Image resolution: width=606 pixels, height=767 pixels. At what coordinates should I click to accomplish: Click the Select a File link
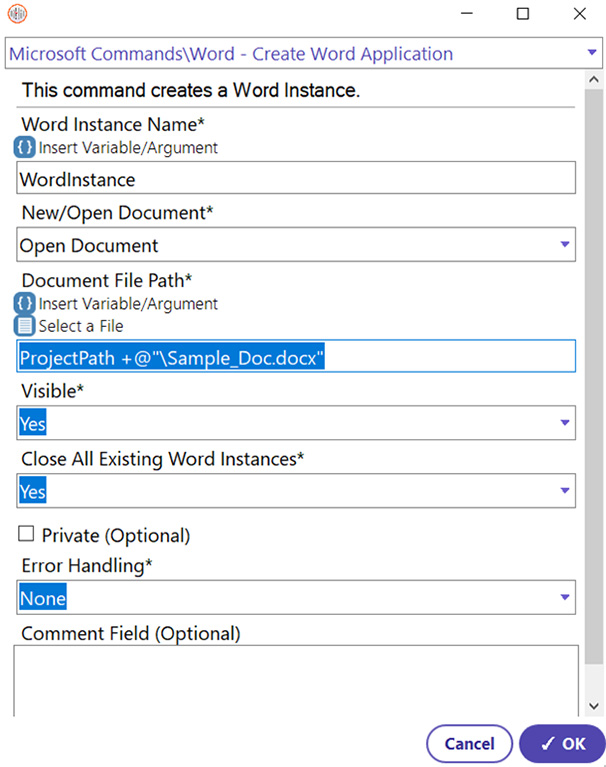tap(81, 326)
